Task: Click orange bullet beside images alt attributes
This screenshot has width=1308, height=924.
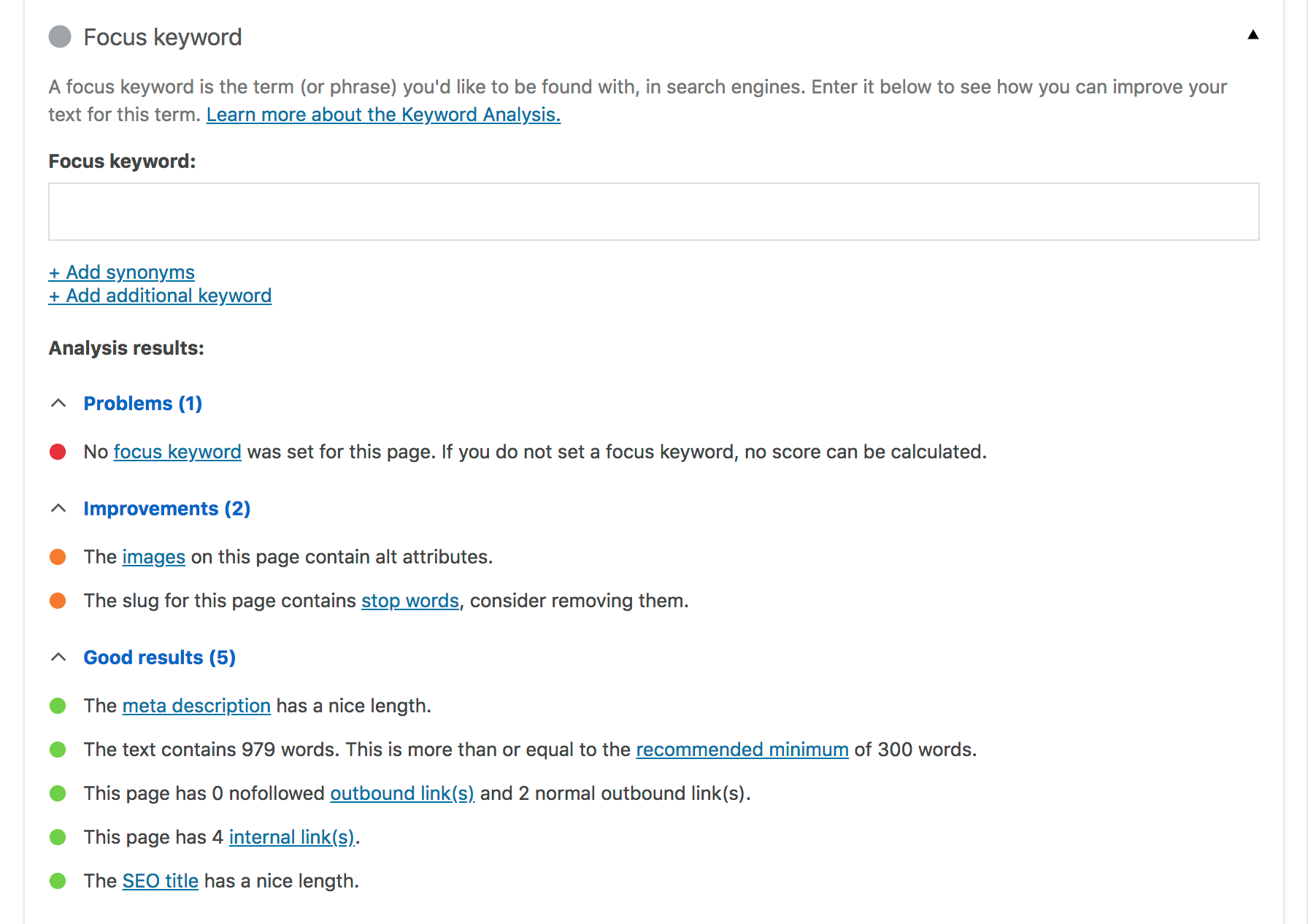Action: 58,557
